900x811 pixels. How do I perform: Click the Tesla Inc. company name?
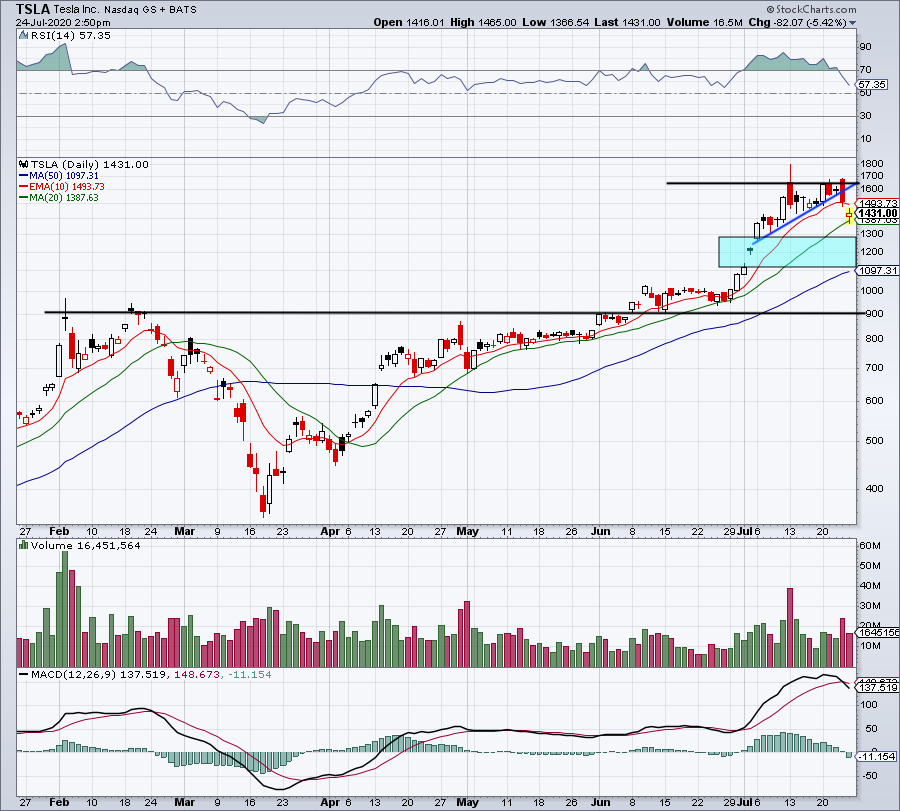pos(76,9)
